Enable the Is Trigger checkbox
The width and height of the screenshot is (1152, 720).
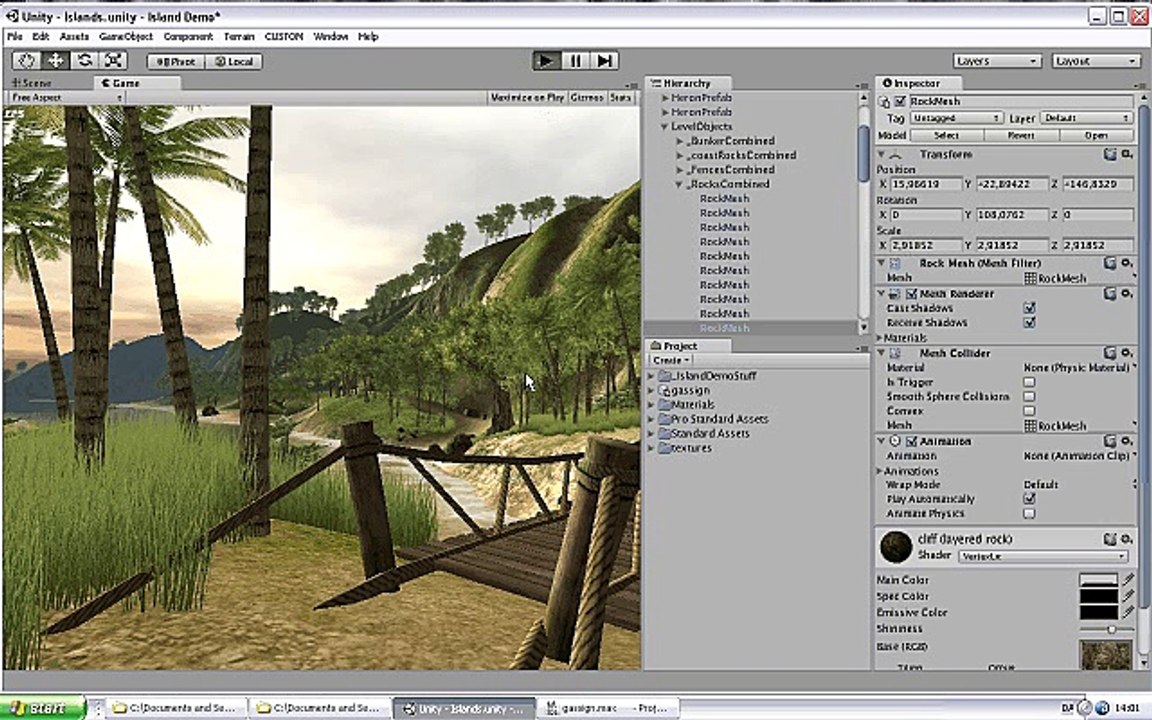[x=1029, y=382]
